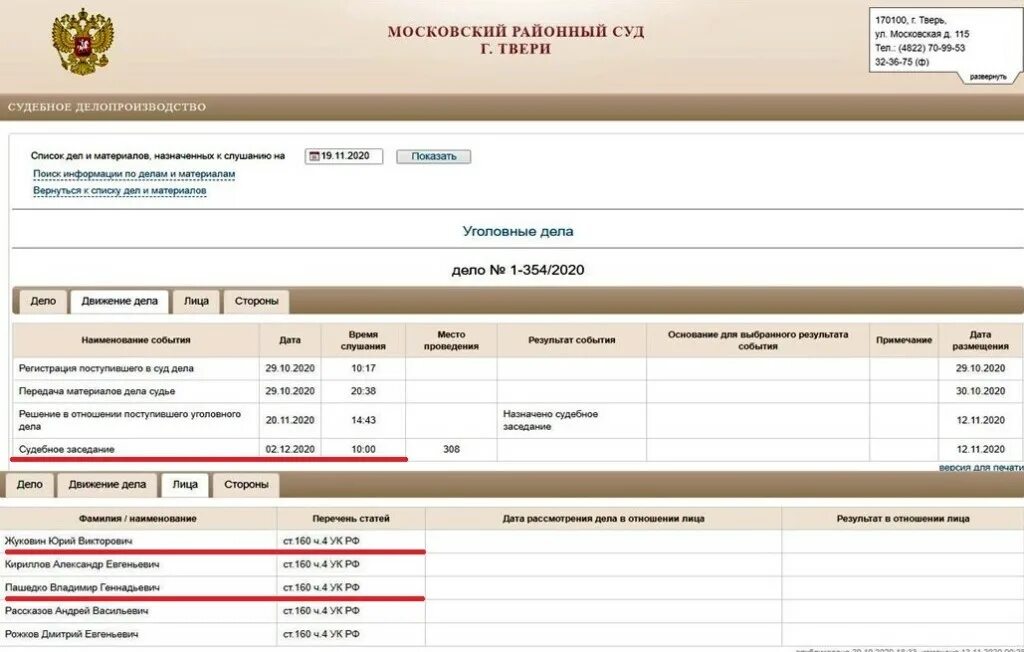Viewport: 1024px width, 652px height.
Task: Select row Регистрация поступившего в суд дела
Action: point(106,368)
